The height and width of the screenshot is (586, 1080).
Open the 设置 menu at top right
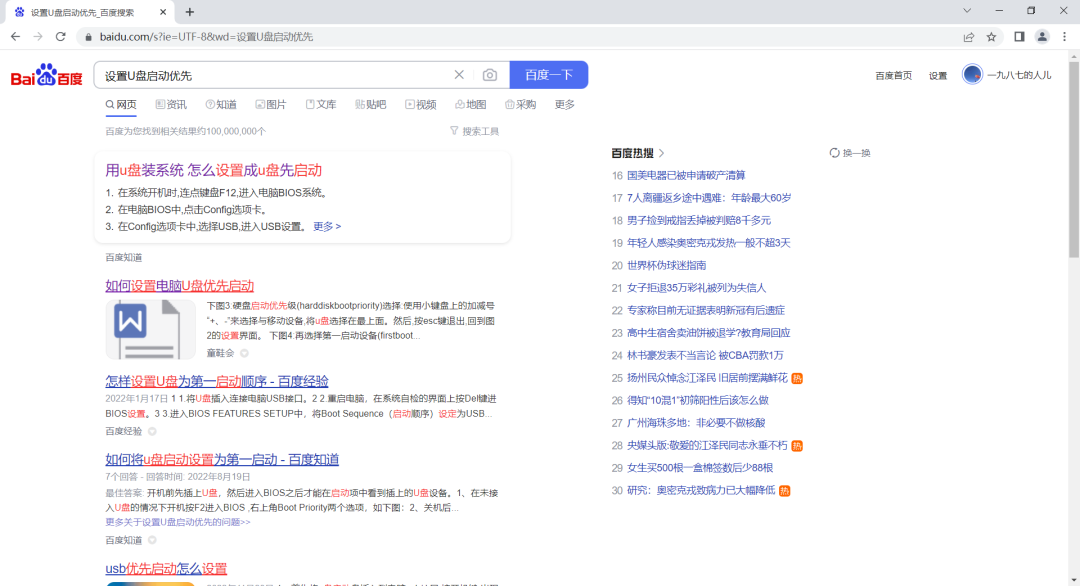[x=937, y=76]
